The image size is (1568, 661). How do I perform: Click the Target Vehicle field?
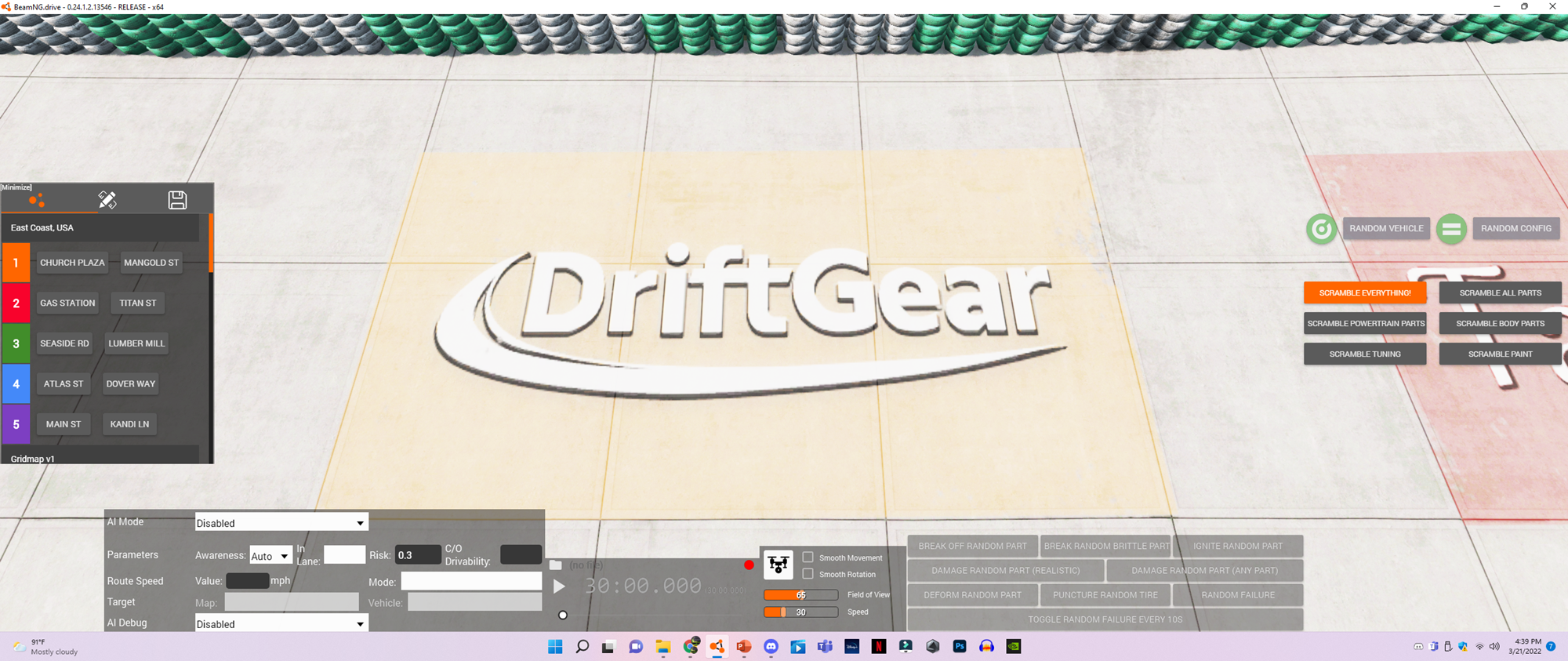(x=474, y=602)
